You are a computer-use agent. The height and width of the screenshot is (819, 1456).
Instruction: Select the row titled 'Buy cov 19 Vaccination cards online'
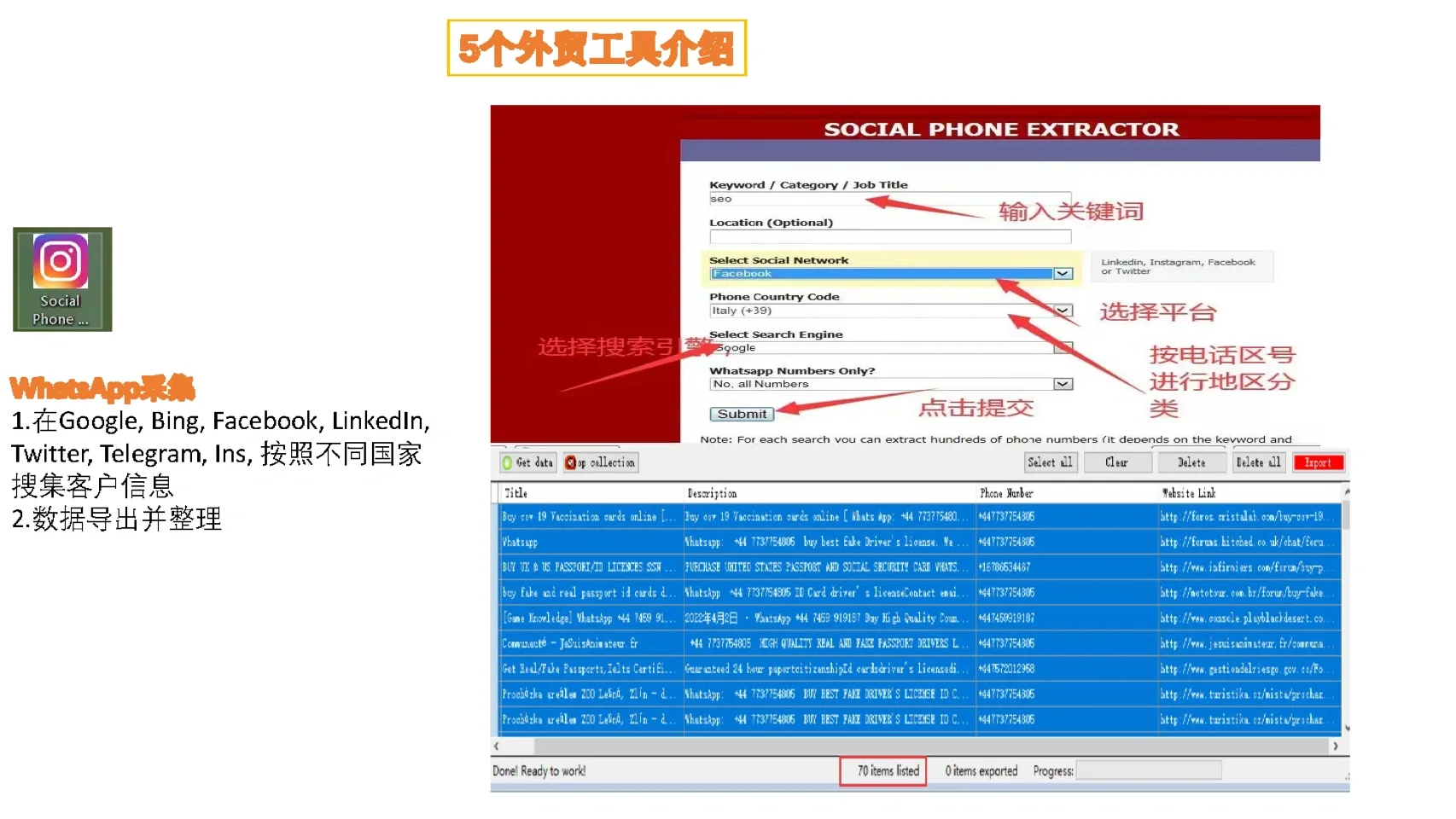click(919, 516)
